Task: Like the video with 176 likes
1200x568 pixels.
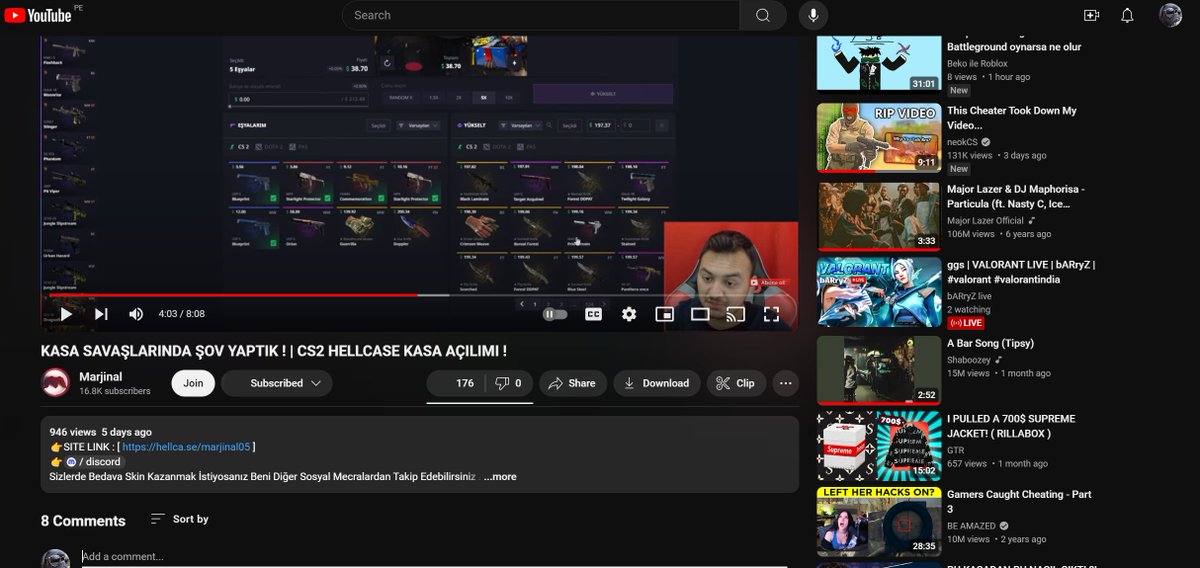Action: pos(455,383)
